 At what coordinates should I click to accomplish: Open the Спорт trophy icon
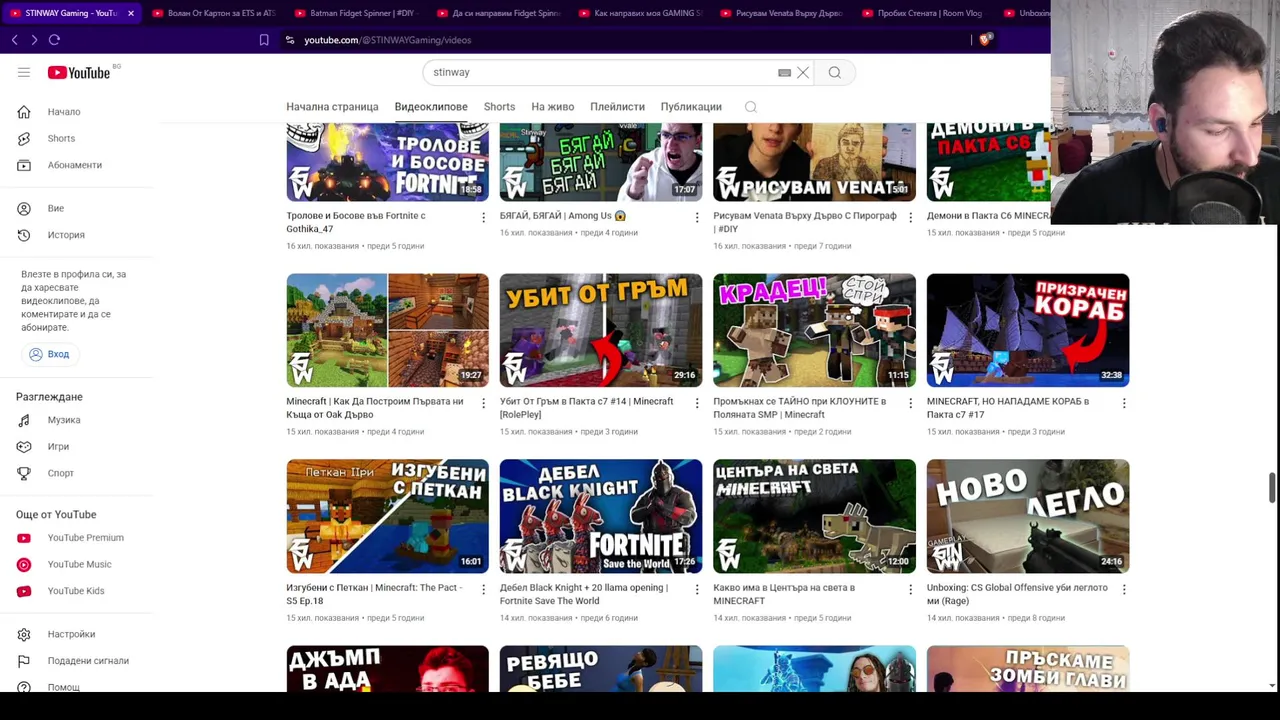24,473
